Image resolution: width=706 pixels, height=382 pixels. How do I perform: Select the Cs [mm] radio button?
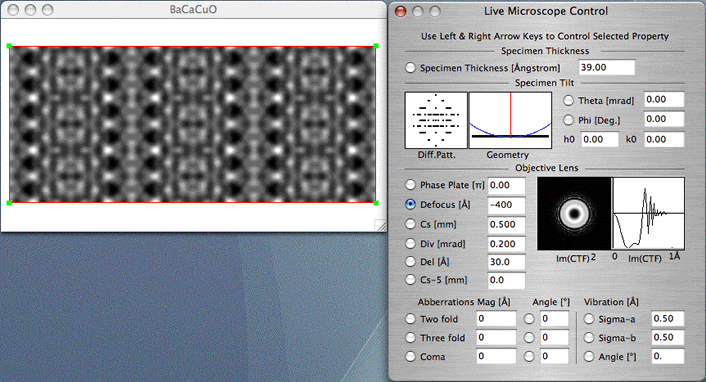pos(410,224)
